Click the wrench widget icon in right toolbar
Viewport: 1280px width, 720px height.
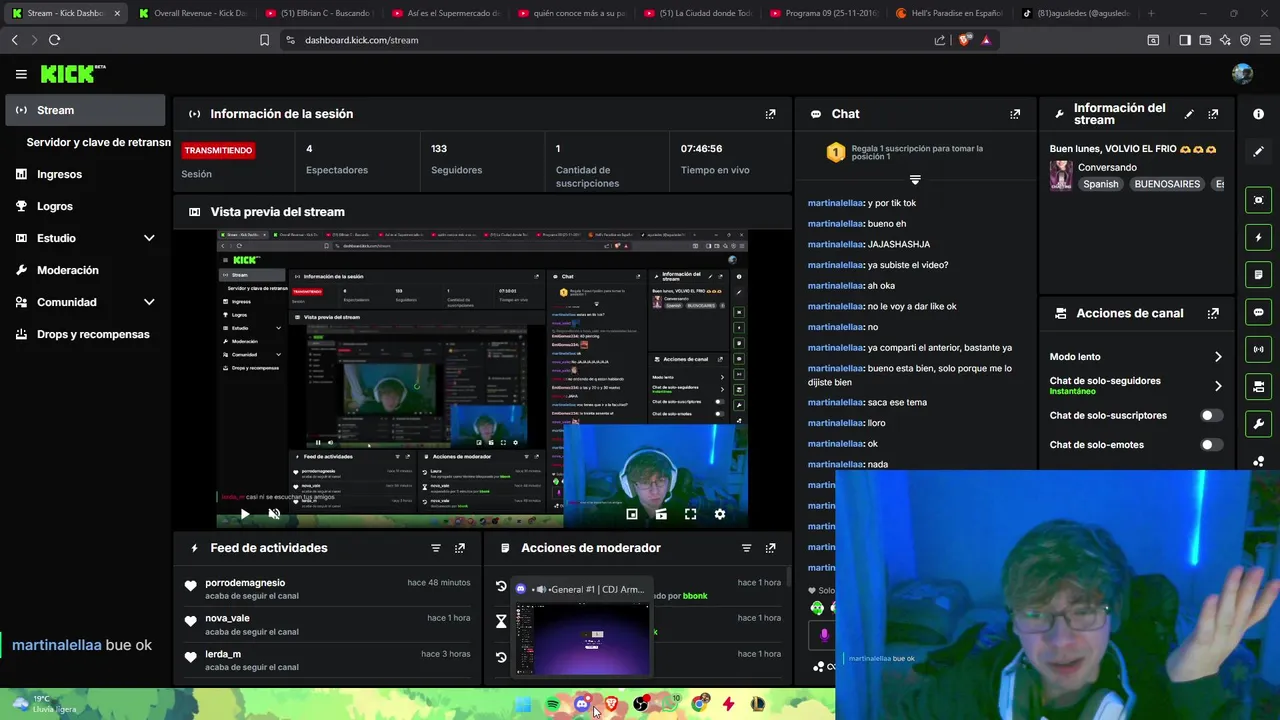coord(1258,423)
